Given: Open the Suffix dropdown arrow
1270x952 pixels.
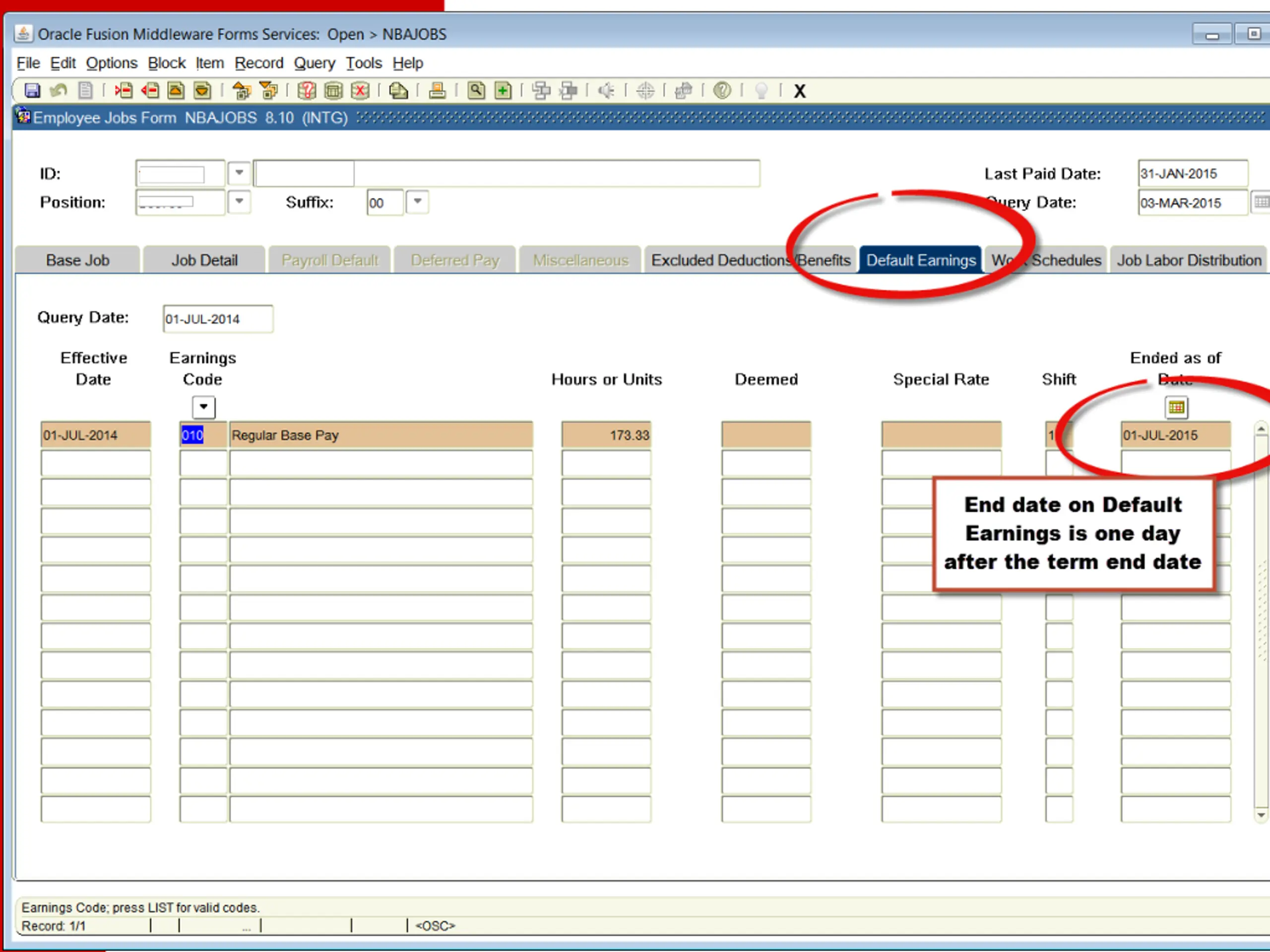Looking at the screenshot, I should pos(418,202).
